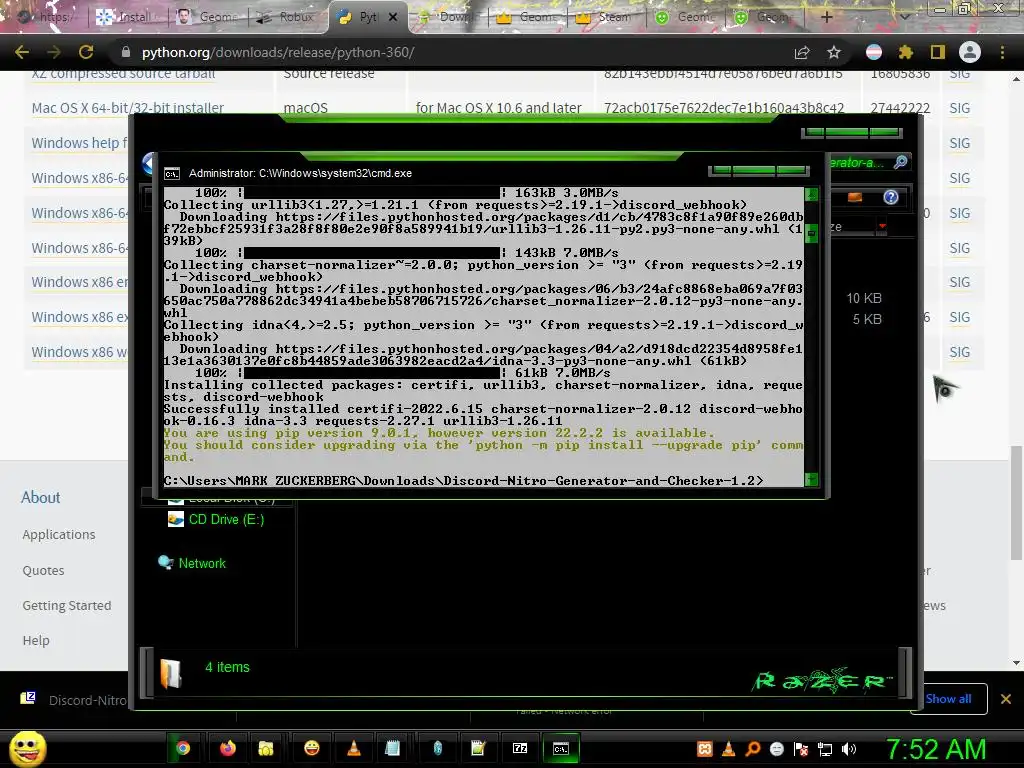Image resolution: width=1024 pixels, height=768 pixels.
Task: Click the cmd prompt line
Action: pos(463,481)
